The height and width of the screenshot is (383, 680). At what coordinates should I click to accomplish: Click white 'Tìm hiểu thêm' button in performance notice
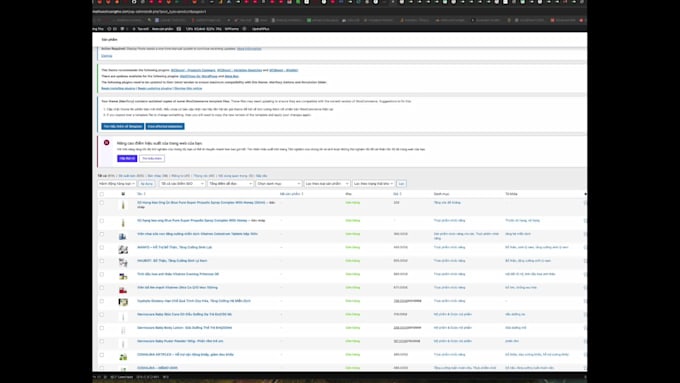pos(152,158)
